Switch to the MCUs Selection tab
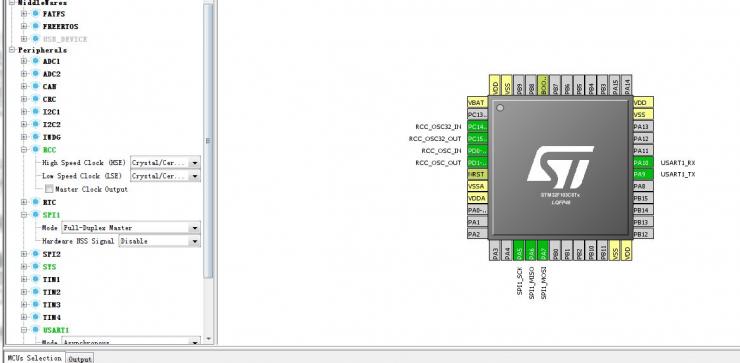 click(34, 358)
